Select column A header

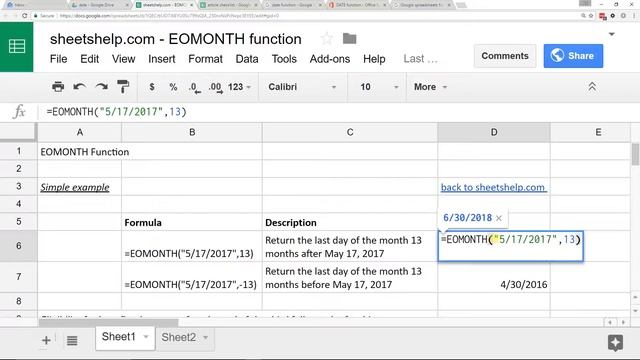80,132
